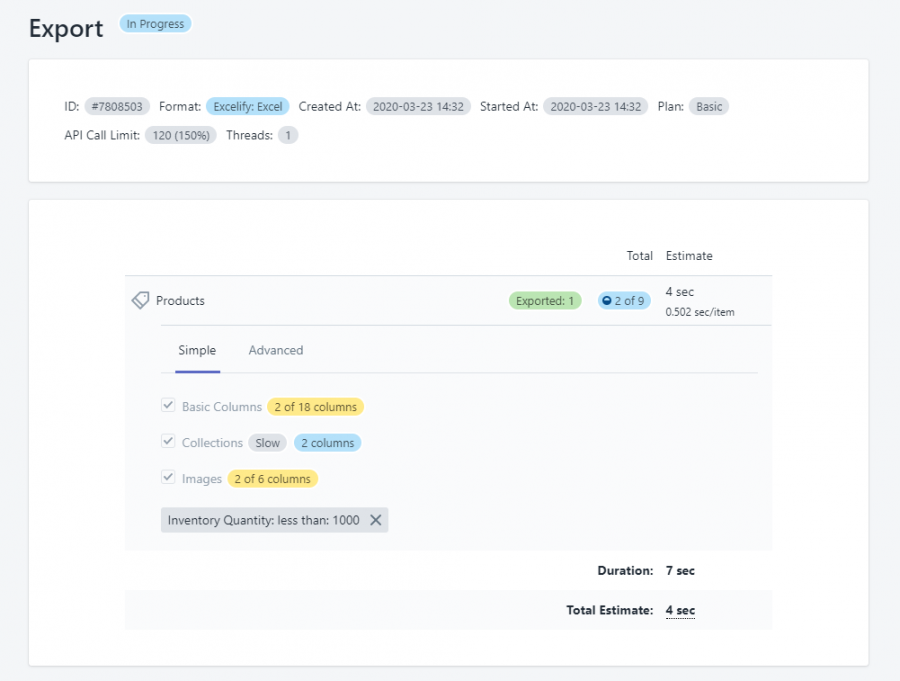This screenshot has height=681, width=900.
Task: Click the Slow badge next to Collections
Action: [267, 442]
